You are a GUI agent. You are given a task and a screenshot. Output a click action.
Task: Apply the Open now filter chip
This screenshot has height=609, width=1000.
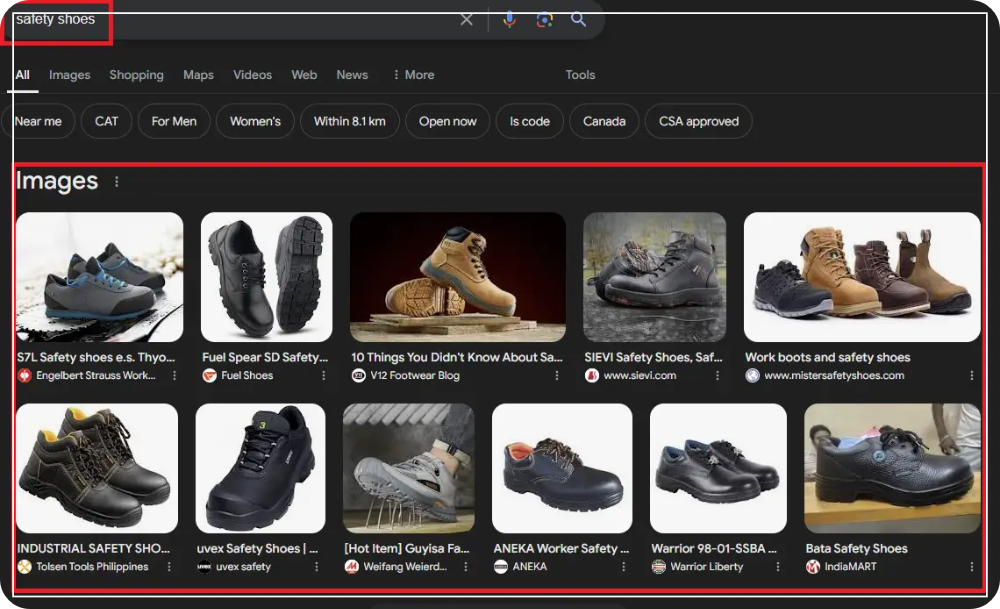coord(448,121)
